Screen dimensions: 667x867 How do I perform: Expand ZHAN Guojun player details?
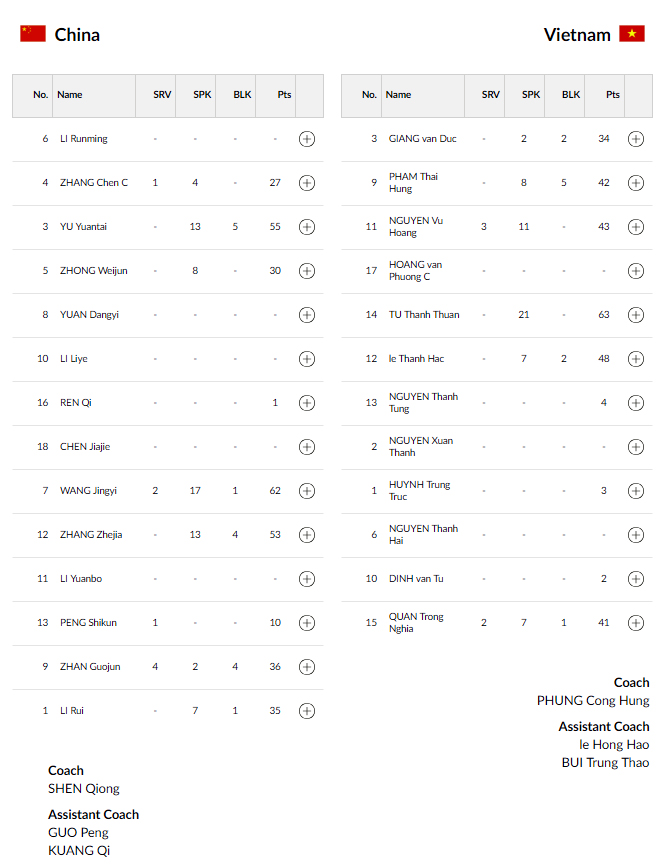coord(307,667)
